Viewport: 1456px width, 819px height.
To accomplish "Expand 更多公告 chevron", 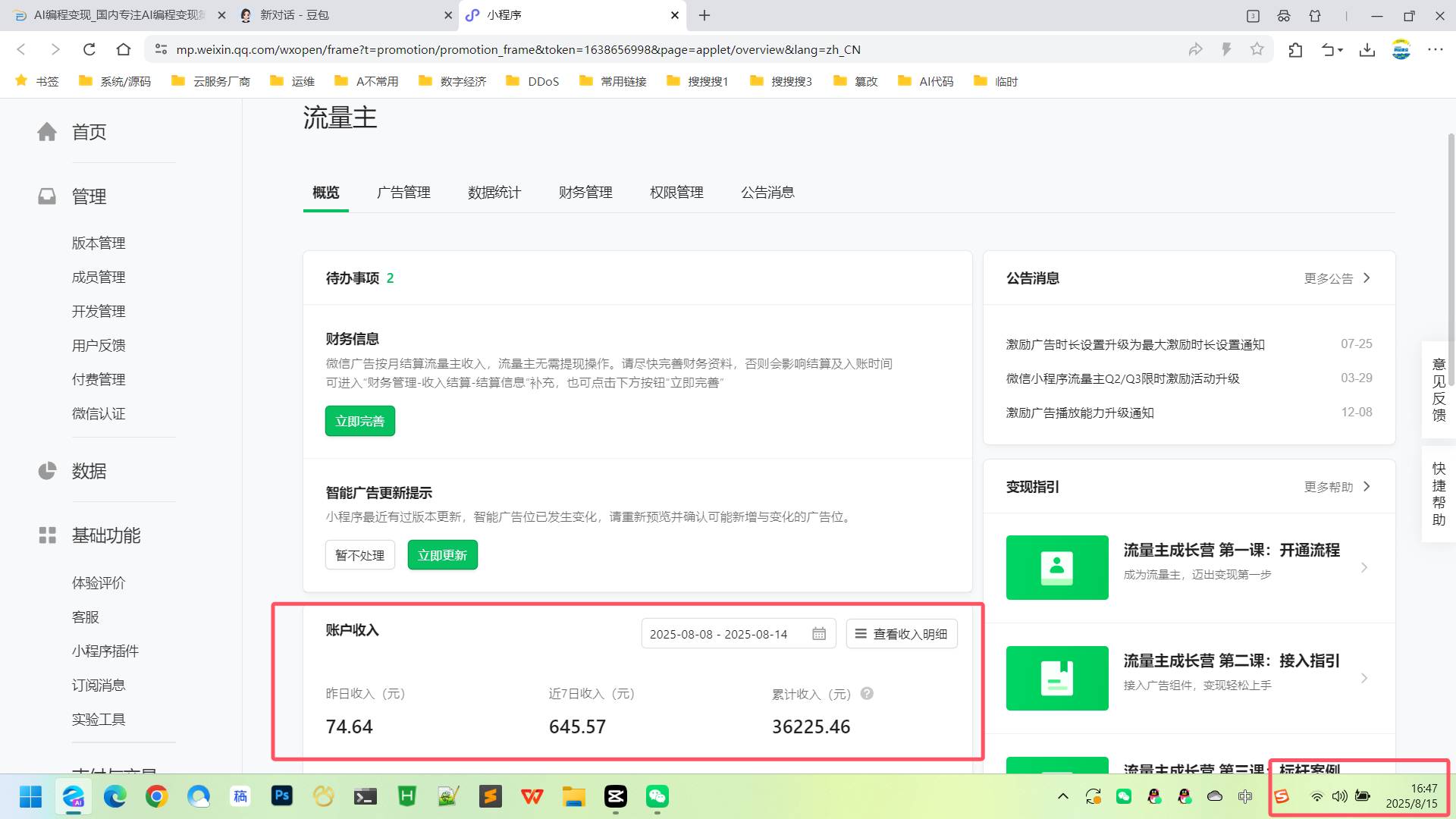I will pos(1367,278).
